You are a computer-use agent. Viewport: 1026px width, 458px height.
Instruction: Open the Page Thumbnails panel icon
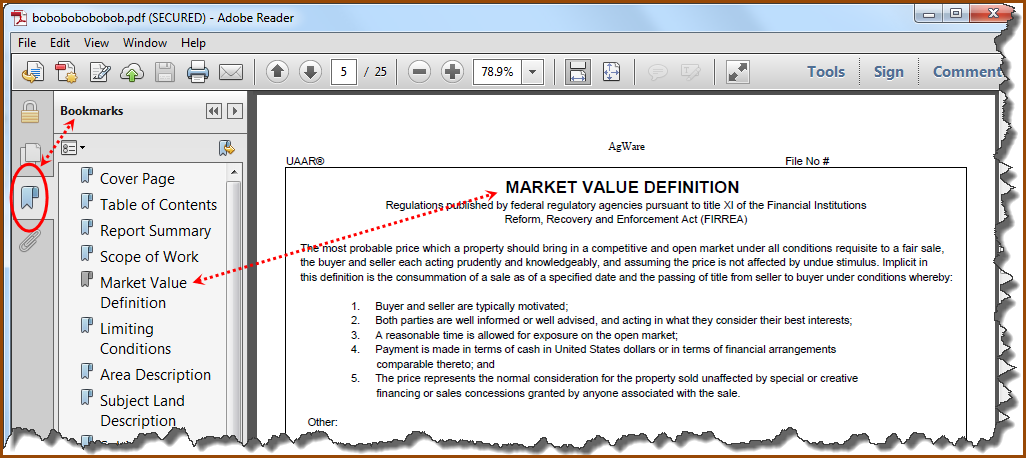tap(30, 154)
